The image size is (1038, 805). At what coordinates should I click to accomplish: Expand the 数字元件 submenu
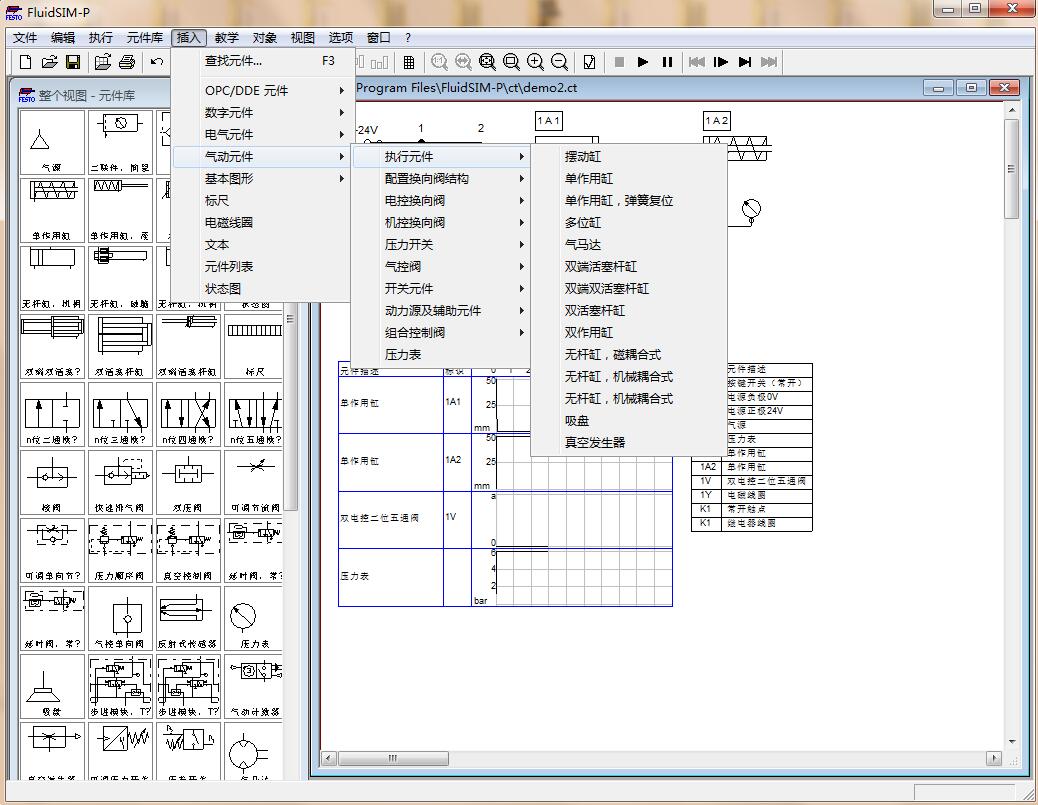coord(261,113)
